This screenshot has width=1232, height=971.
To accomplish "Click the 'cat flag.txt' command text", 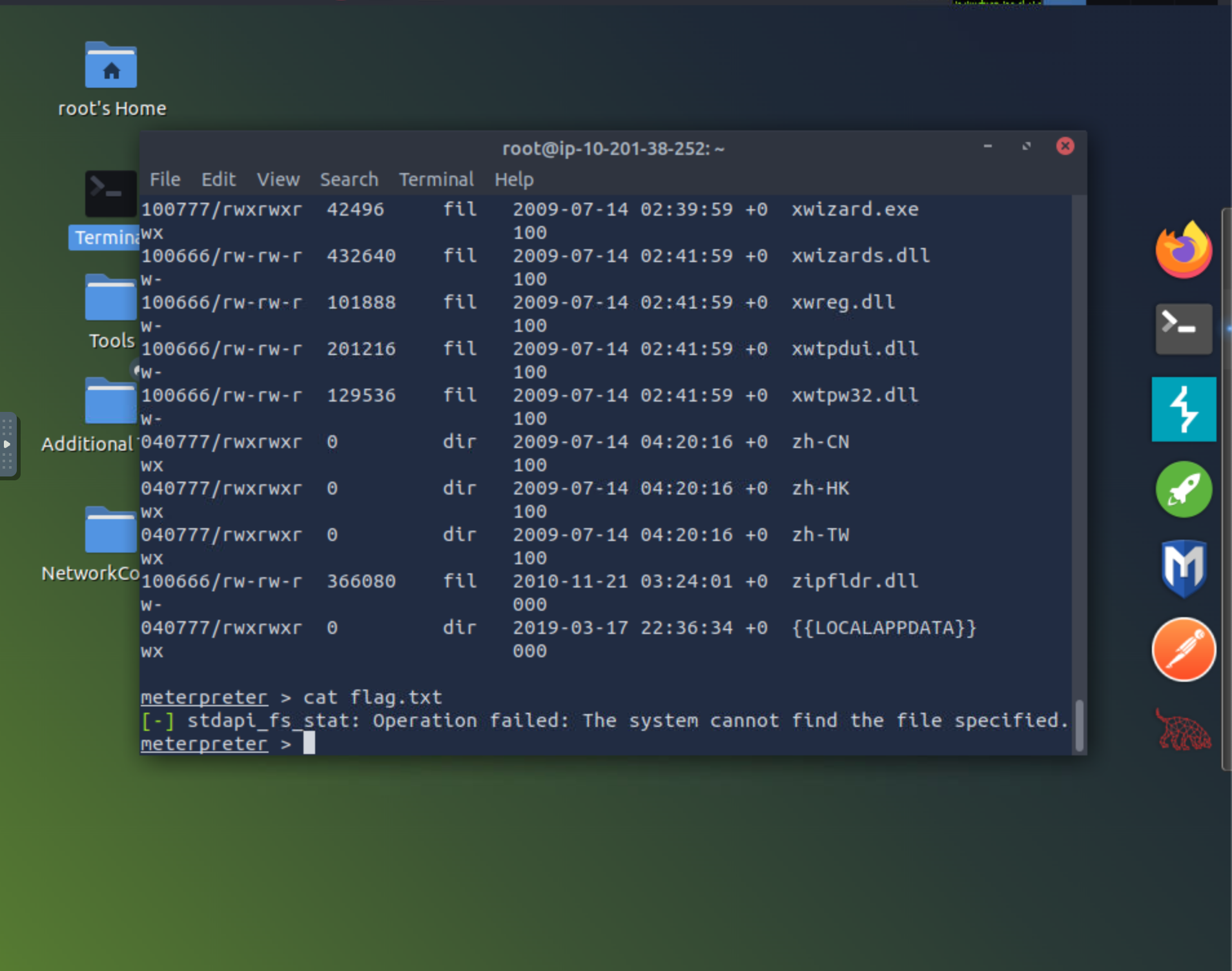I will (373, 697).
